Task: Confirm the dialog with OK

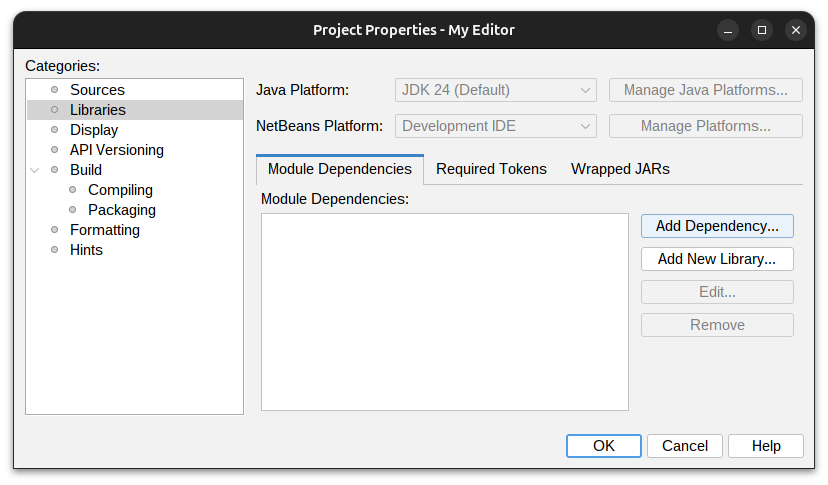Action: click(604, 446)
